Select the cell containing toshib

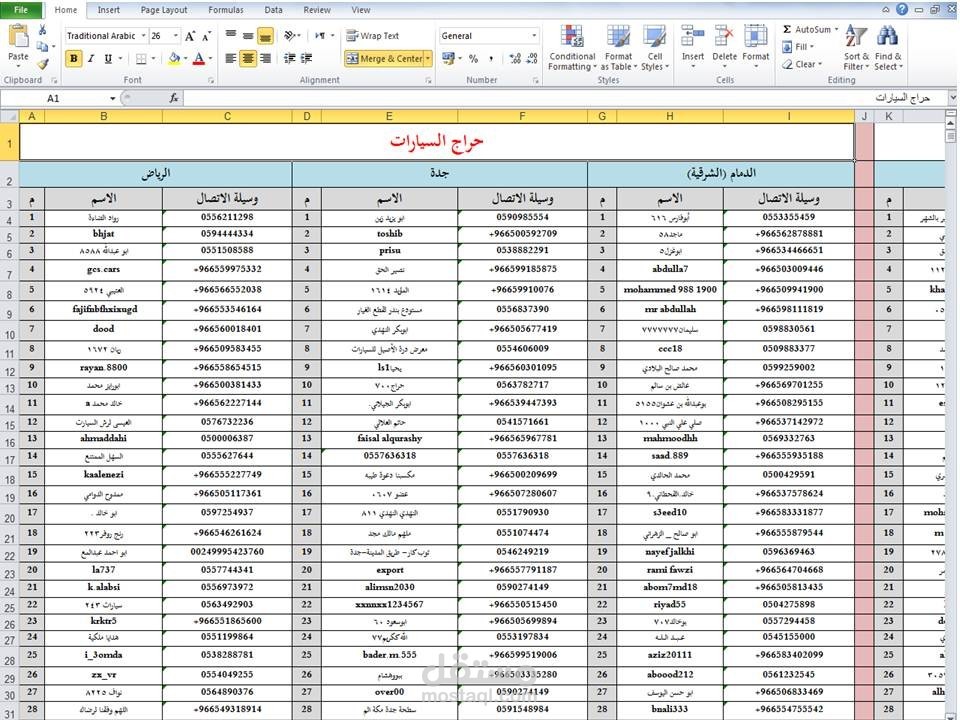[x=389, y=233]
